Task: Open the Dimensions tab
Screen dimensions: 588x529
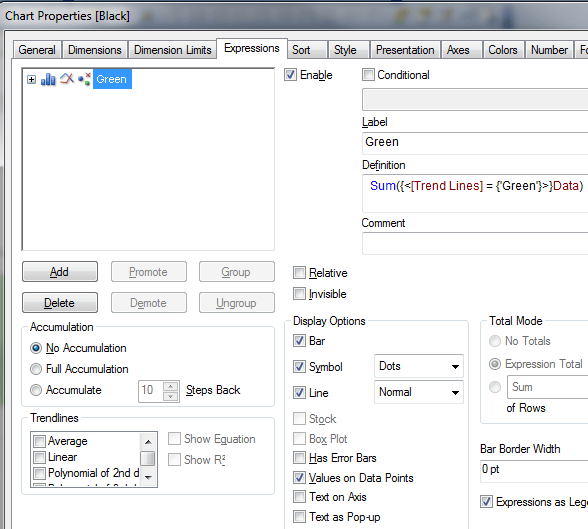Action: click(95, 50)
